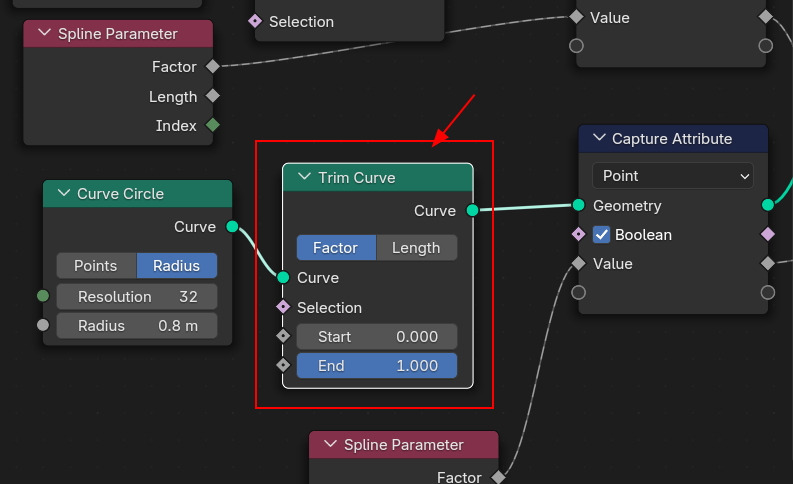Toggle the Boolean checkbox in Capture Attribute
The image size is (793, 484).
click(x=601, y=235)
